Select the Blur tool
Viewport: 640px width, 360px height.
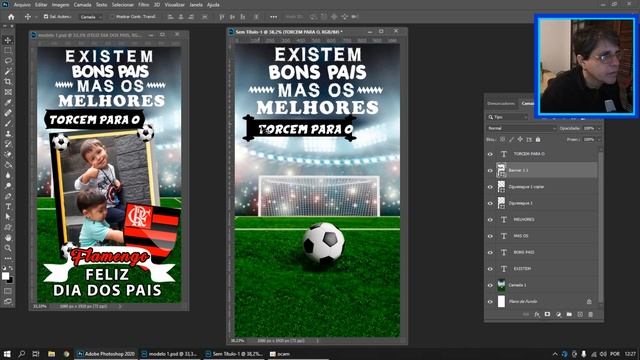point(8,175)
